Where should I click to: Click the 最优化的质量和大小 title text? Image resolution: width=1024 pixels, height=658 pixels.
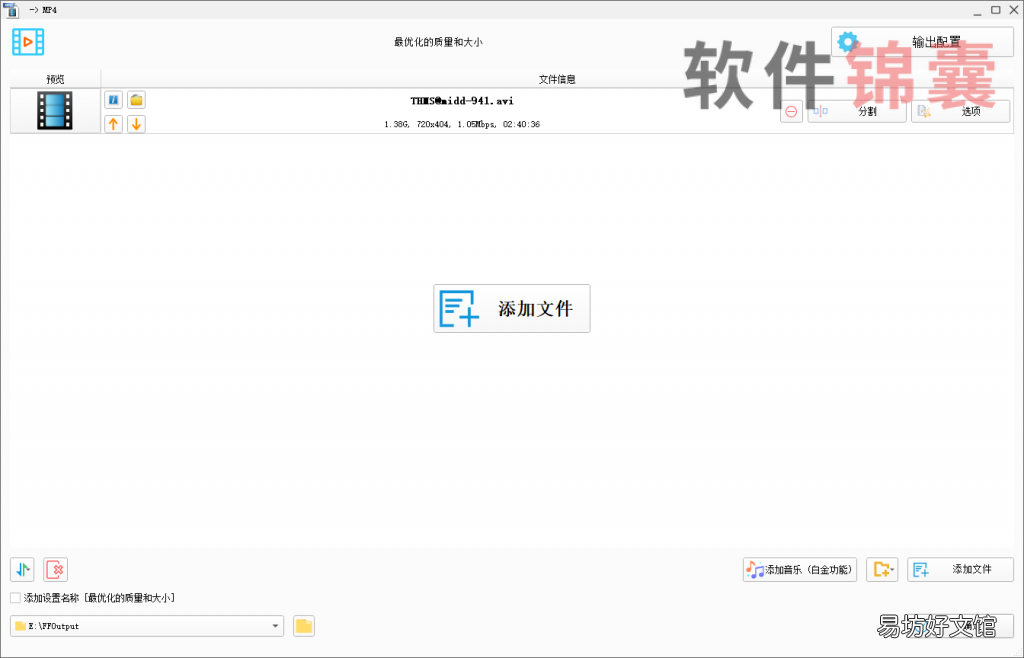tap(438, 42)
